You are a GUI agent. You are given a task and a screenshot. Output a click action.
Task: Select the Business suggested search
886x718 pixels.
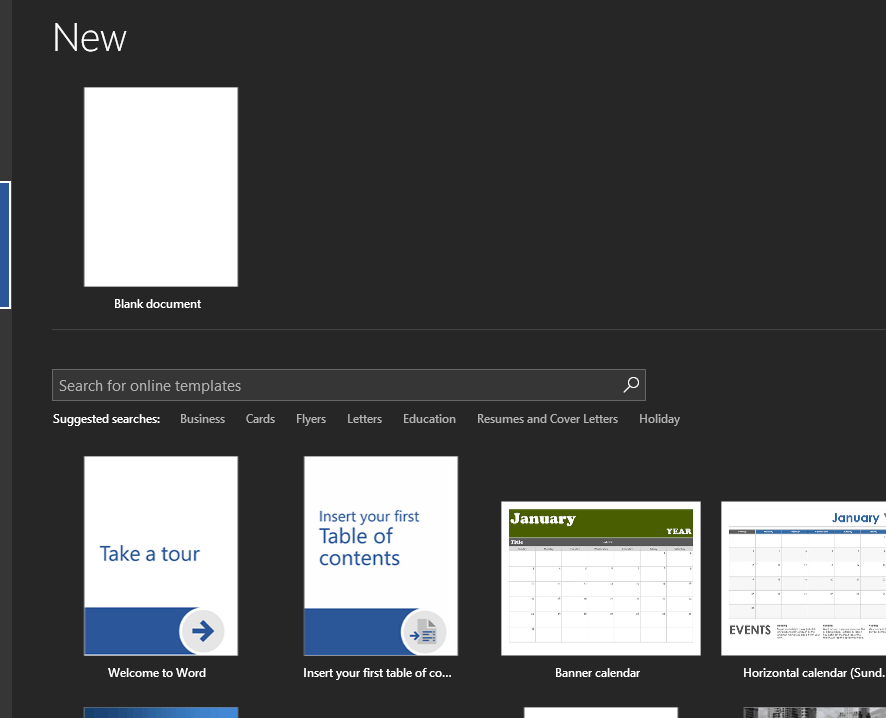tap(202, 419)
